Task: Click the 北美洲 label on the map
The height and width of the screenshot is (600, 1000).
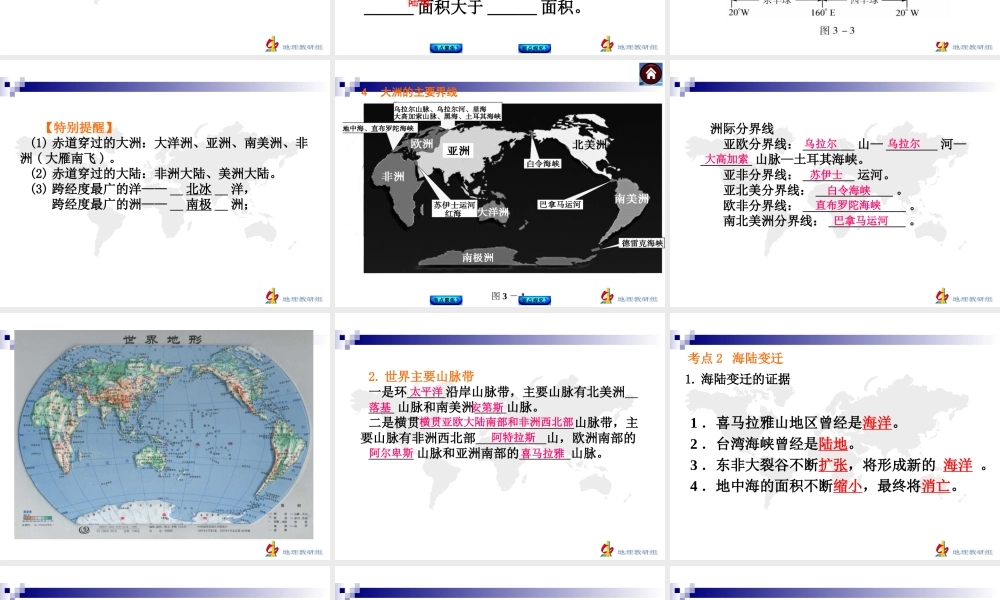Action: coord(590,144)
